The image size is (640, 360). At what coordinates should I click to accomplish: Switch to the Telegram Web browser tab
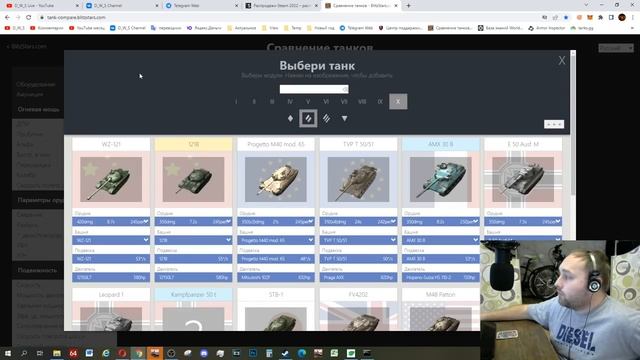click(x=202, y=6)
